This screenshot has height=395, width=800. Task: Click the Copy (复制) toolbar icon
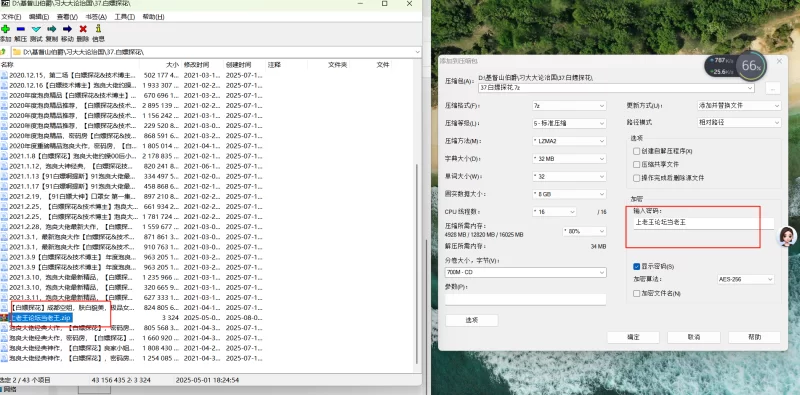pyautogui.click(x=52, y=29)
